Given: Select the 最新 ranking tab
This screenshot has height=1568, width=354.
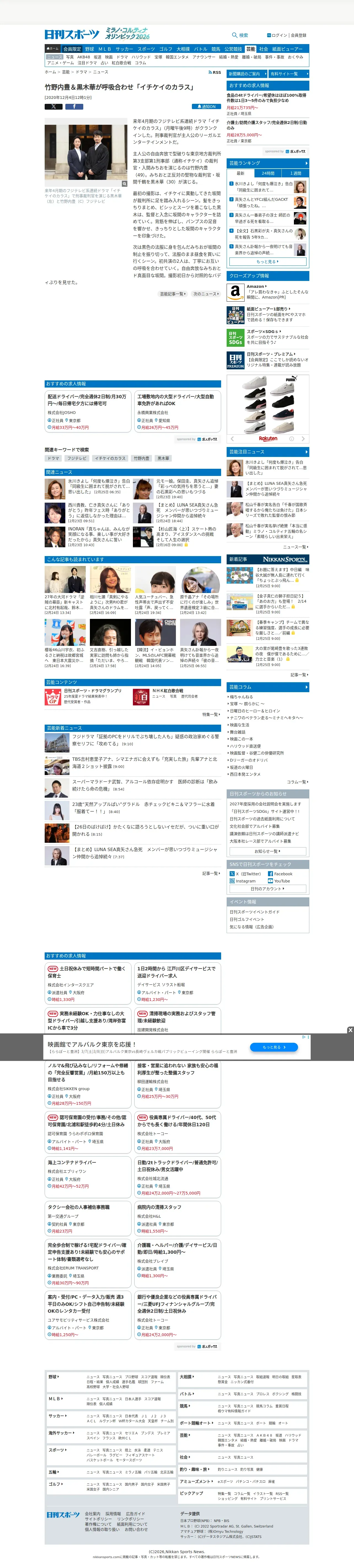Looking at the screenshot, I should point(241,174).
